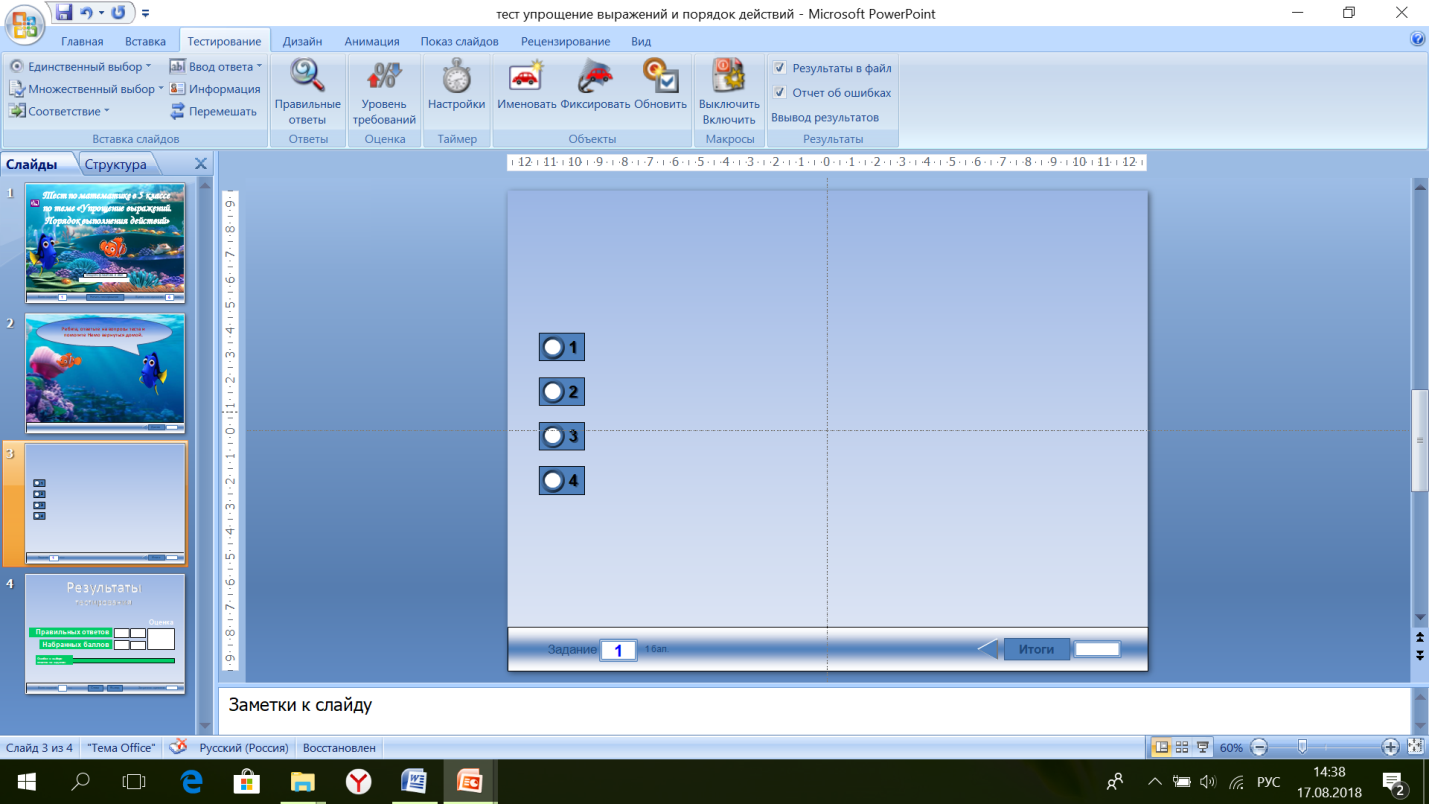Image resolution: width=1429 pixels, height=804 pixels.
Task: Click the Фиксировать objects button
Action: click(x=595, y=85)
